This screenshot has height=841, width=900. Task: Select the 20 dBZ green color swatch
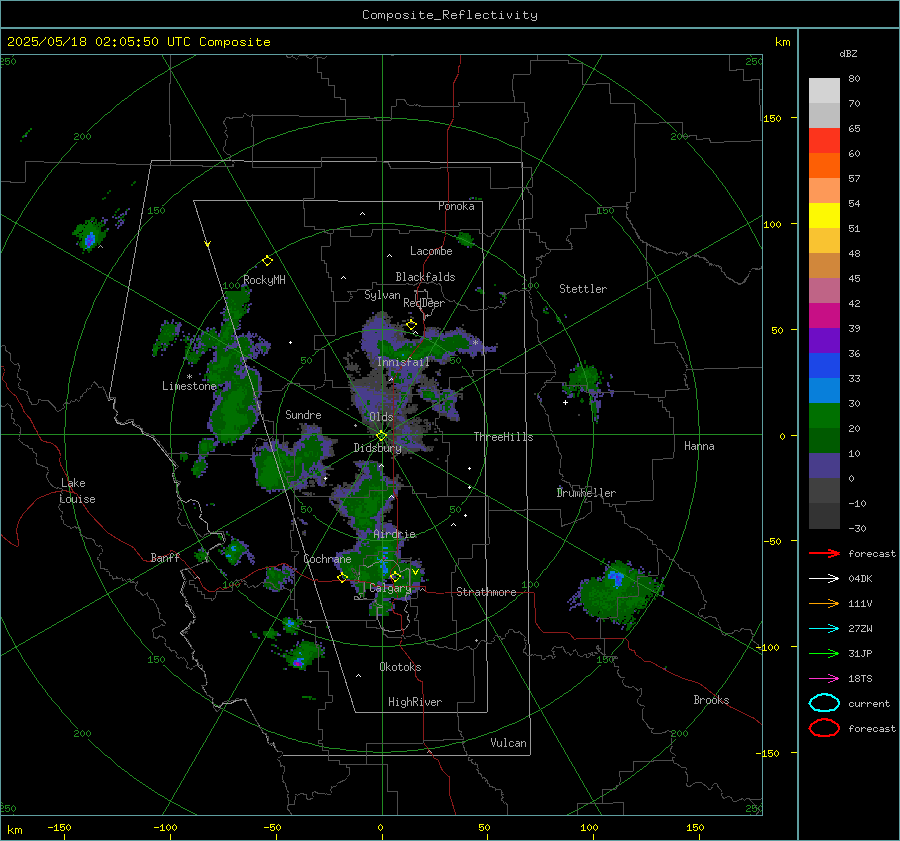tap(824, 416)
